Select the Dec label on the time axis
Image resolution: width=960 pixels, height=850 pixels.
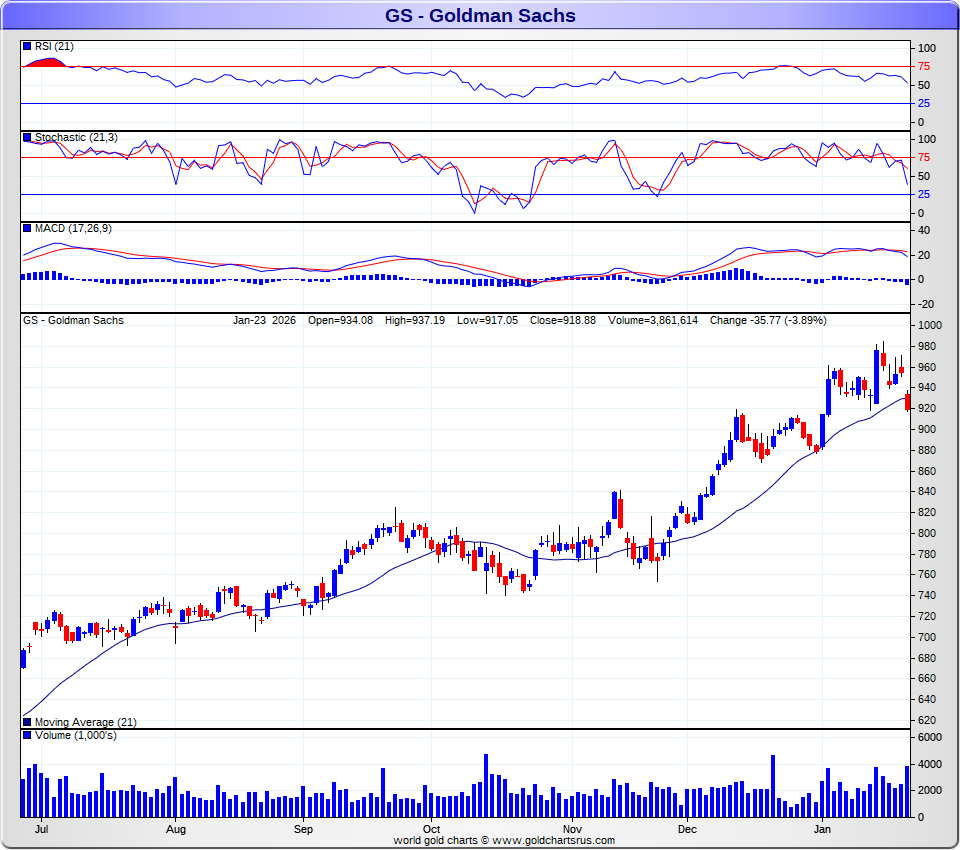click(x=687, y=829)
